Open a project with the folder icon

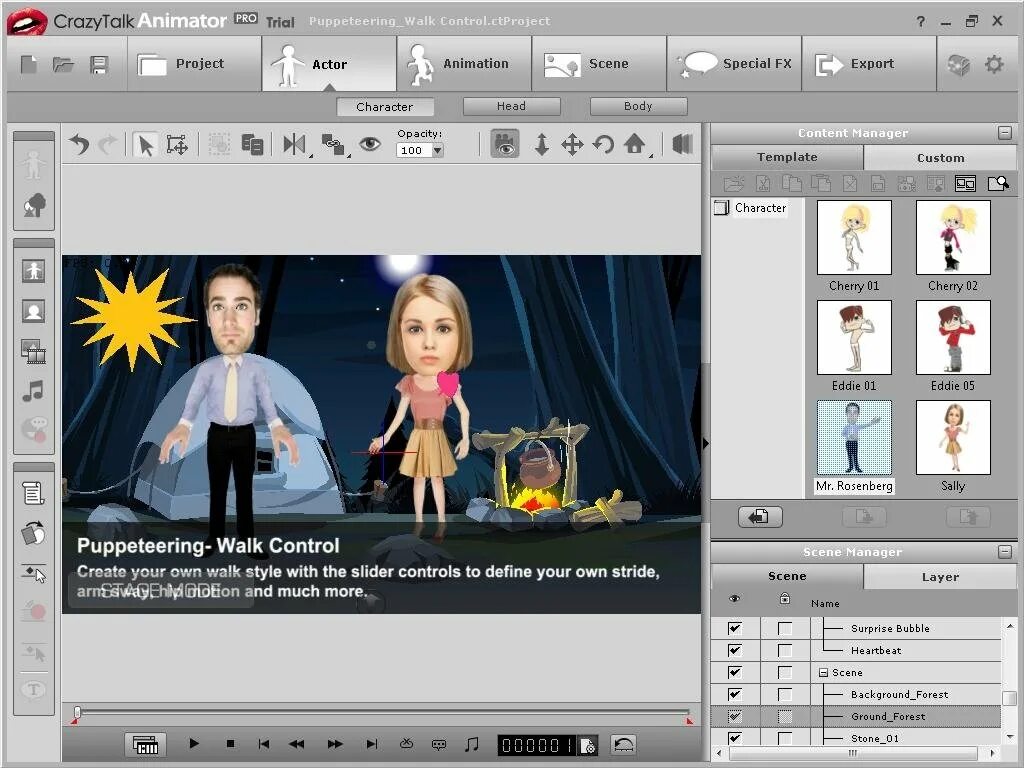click(x=63, y=64)
